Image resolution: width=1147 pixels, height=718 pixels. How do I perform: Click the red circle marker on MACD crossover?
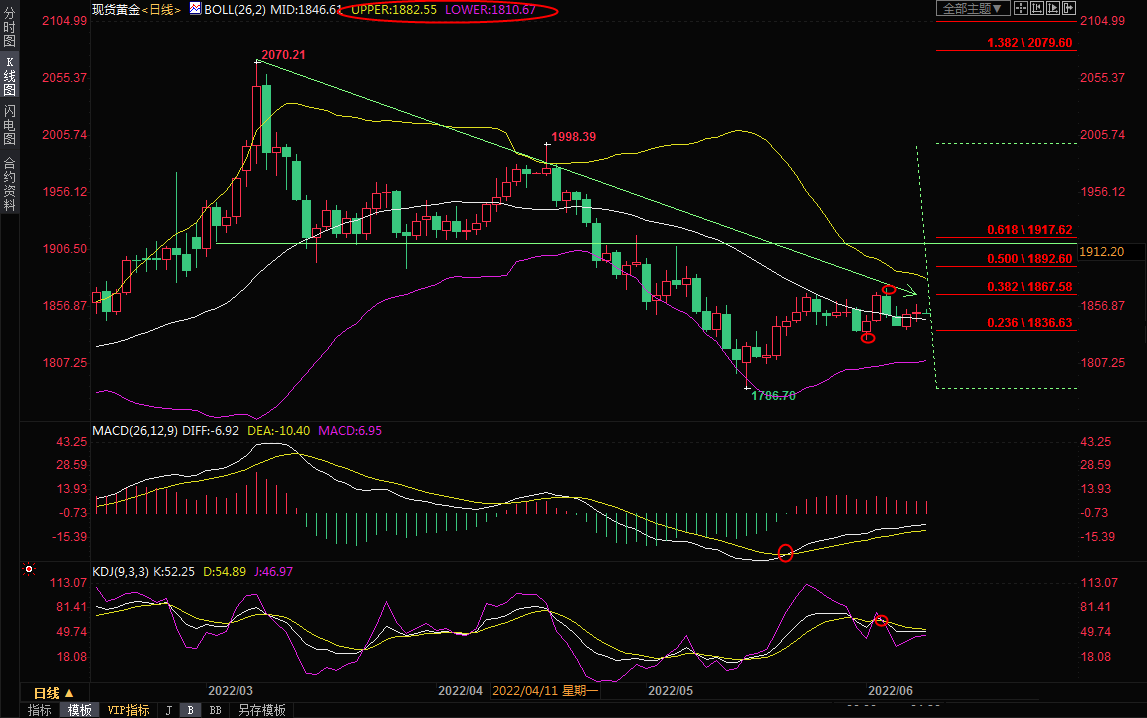785,553
